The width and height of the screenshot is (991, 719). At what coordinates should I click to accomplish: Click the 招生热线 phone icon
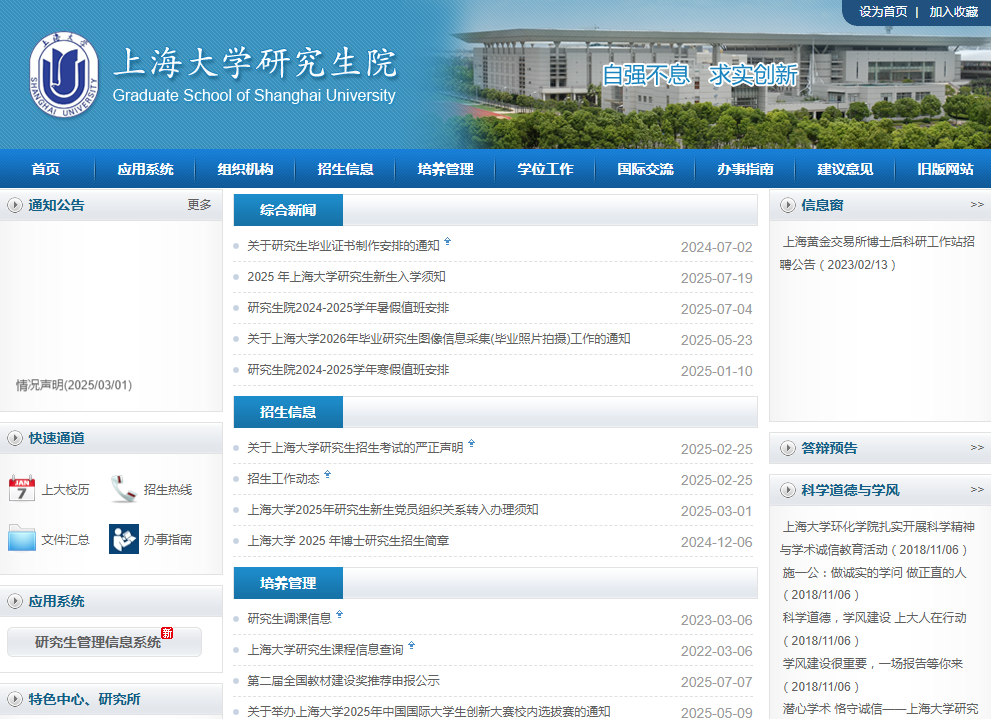click(124, 489)
